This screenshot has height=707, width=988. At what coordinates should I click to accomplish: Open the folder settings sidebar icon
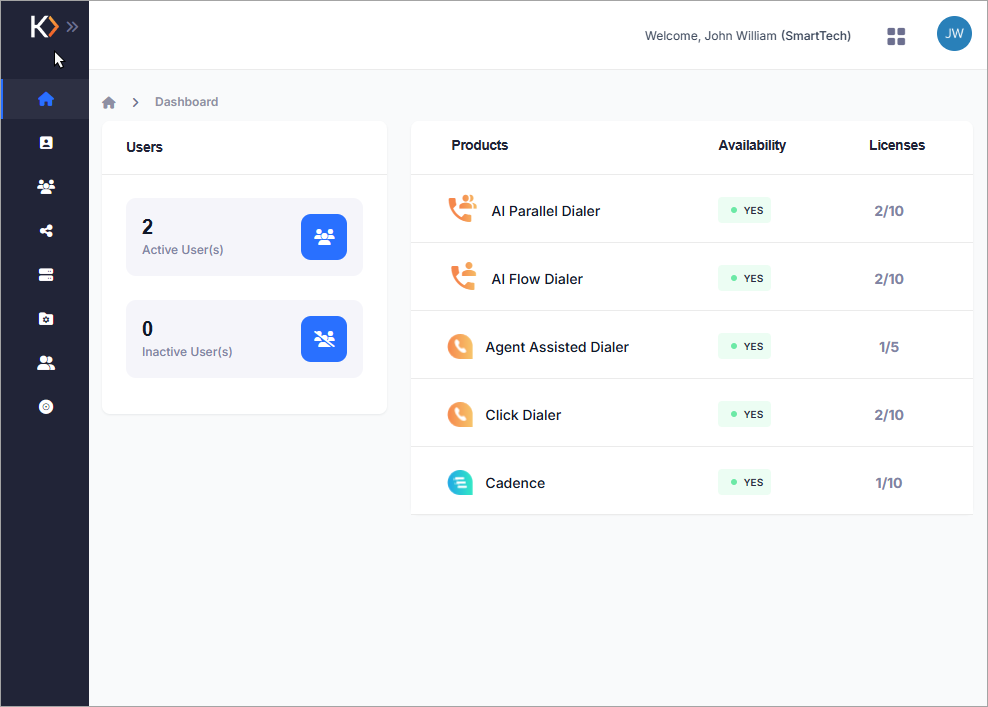(45, 319)
